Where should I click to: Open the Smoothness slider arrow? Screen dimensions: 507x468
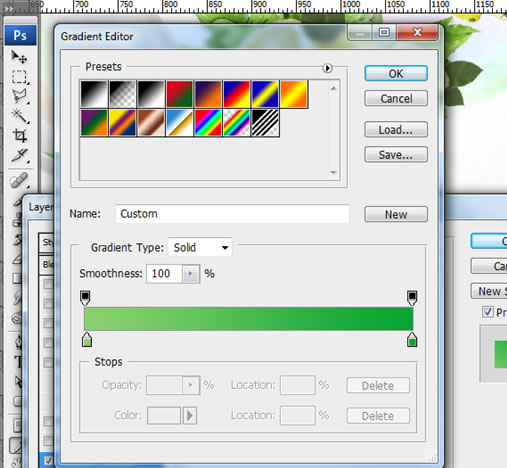(191, 274)
